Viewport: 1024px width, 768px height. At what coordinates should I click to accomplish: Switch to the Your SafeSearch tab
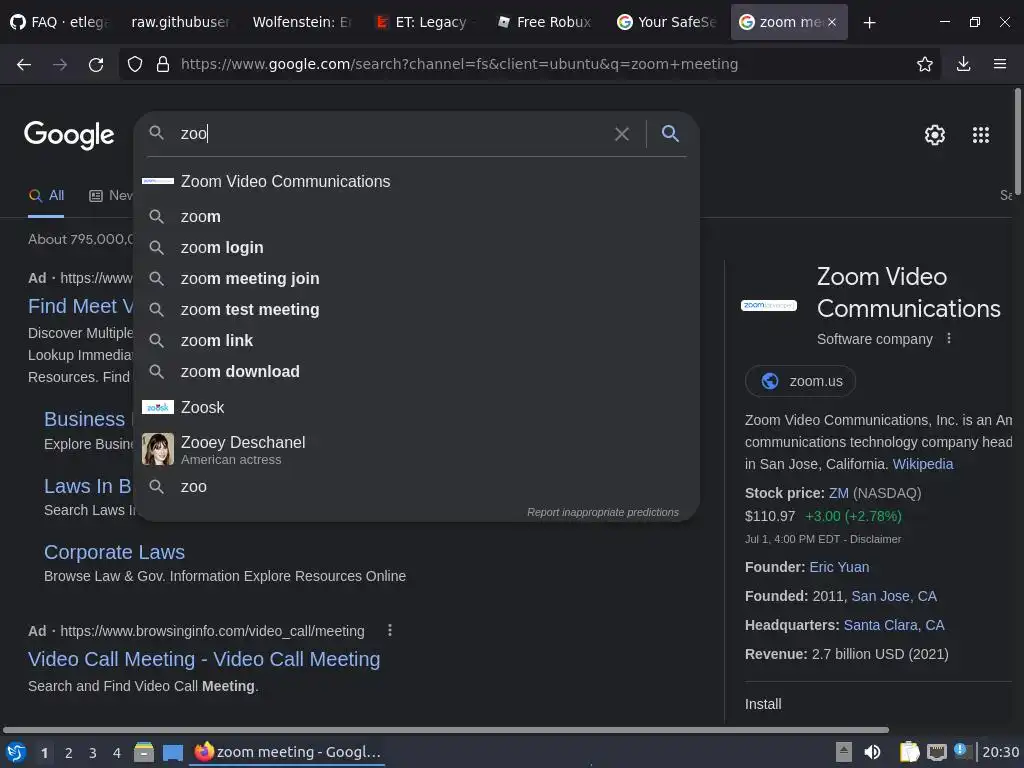tap(666, 22)
